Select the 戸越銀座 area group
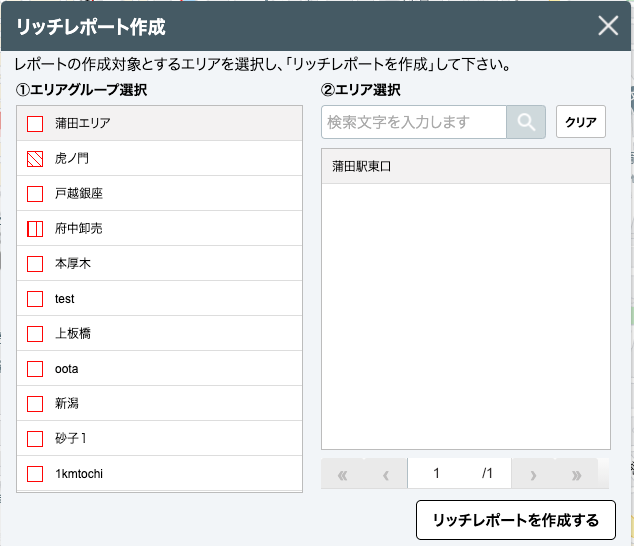The image size is (634, 546). click(79, 194)
